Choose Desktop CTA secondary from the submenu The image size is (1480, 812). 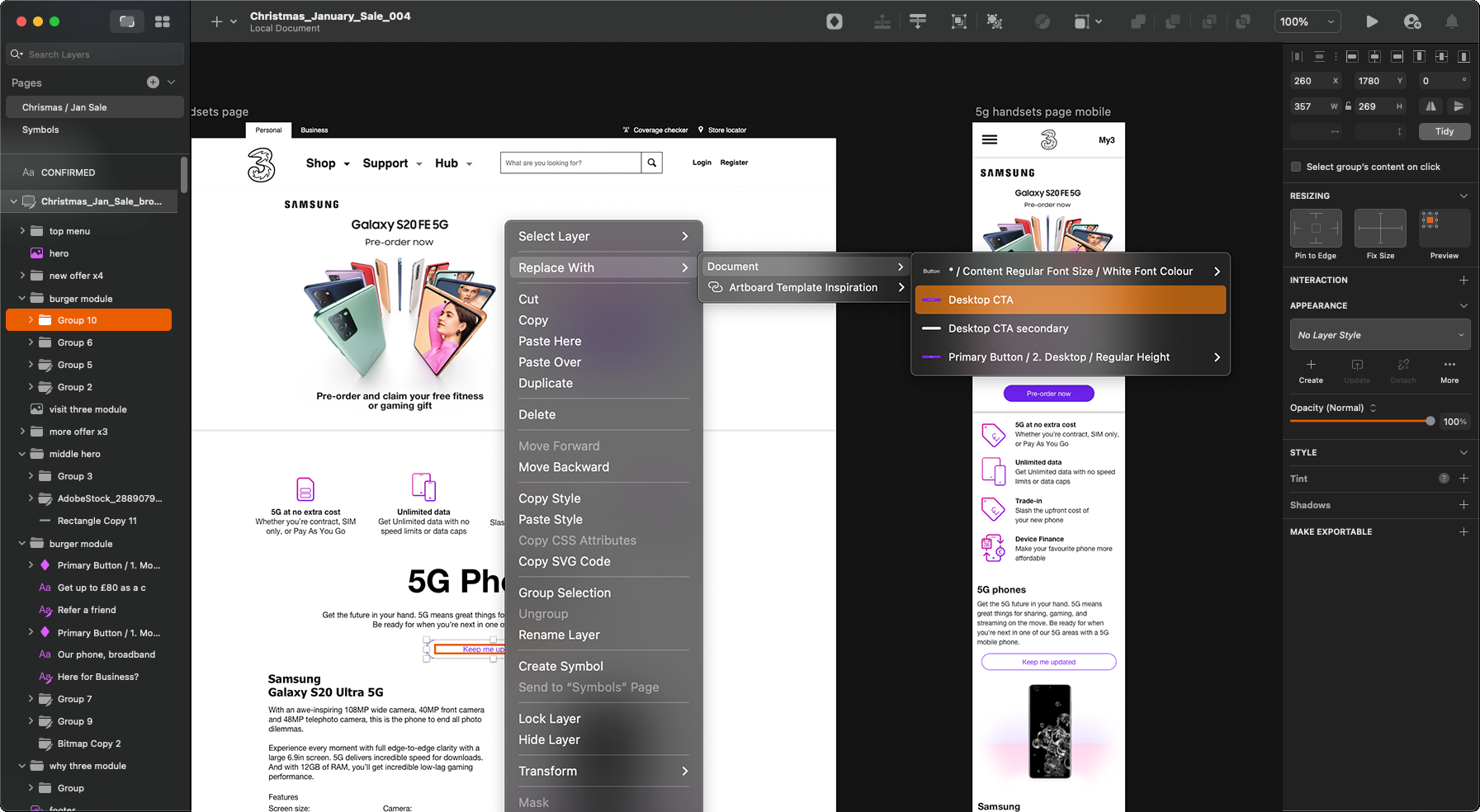(x=1008, y=328)
